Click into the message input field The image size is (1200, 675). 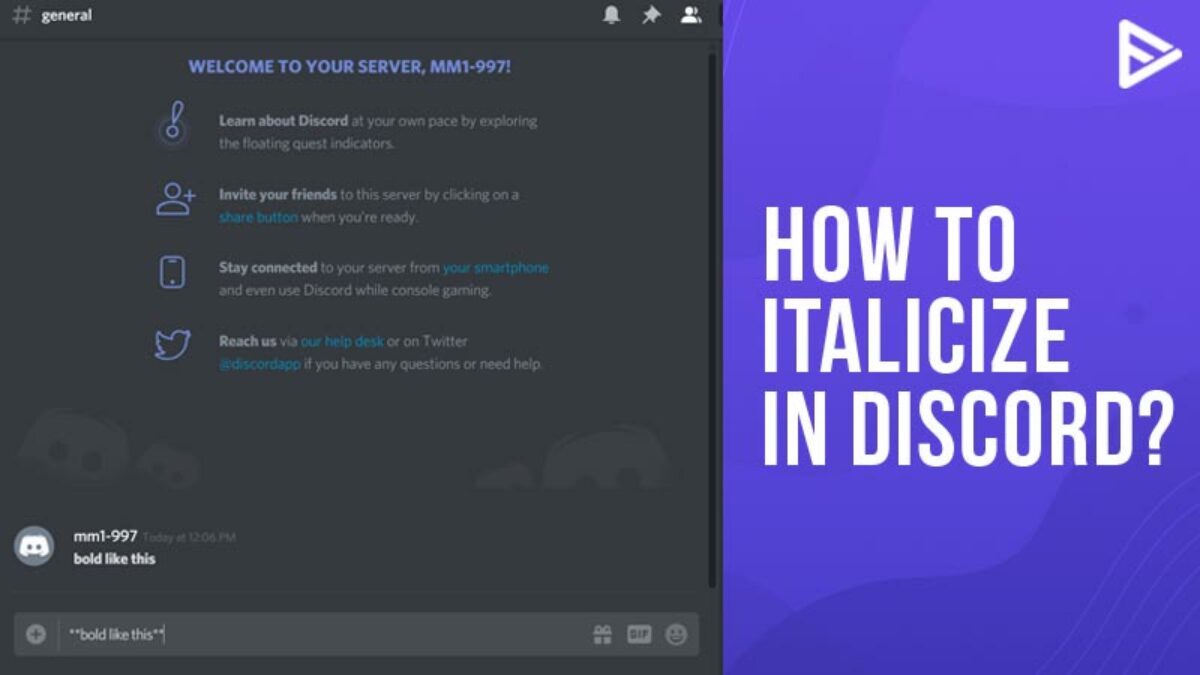click(x=320, y=634)
